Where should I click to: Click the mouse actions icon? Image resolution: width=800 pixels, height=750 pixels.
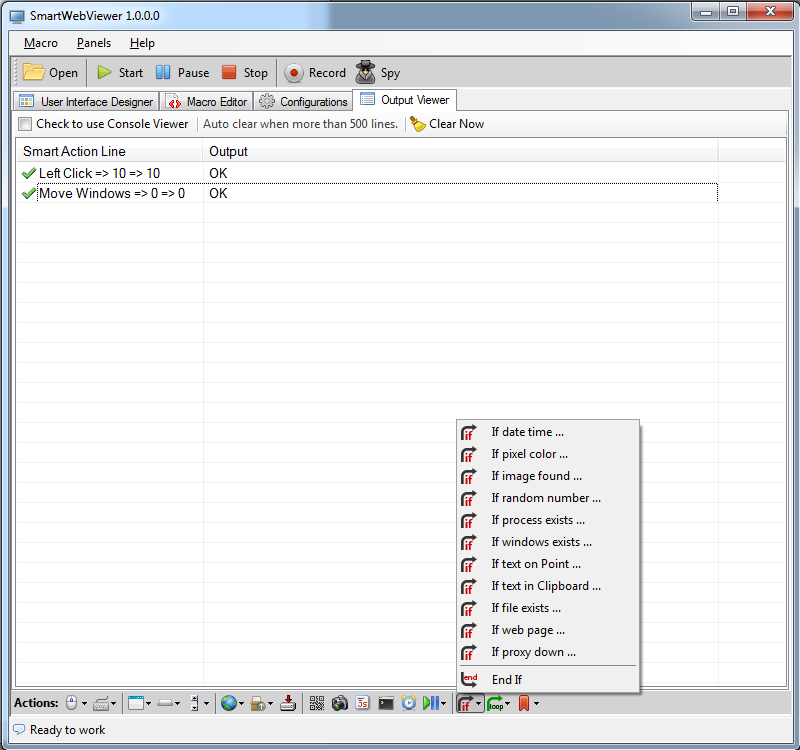tap(71, 704)
